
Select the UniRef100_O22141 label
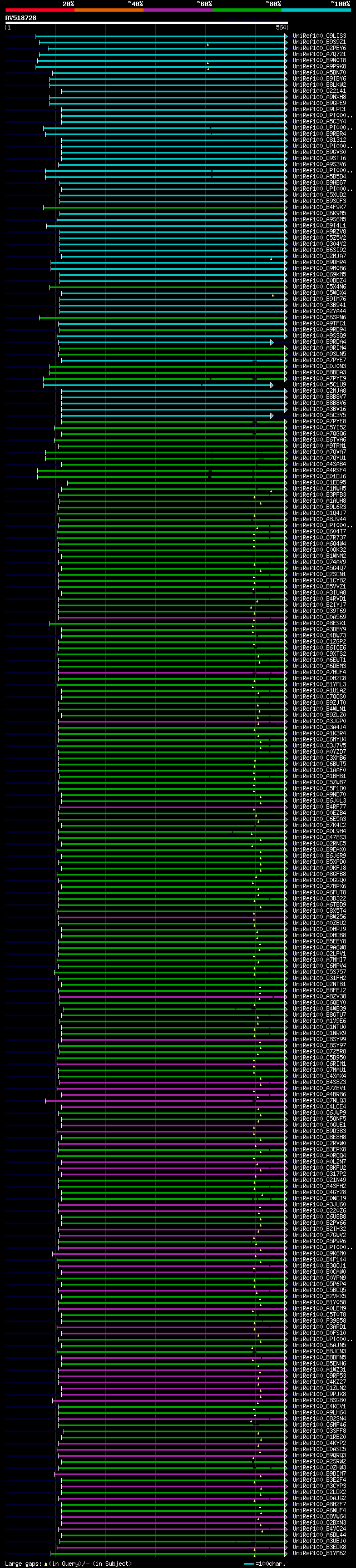pos(319,91)
